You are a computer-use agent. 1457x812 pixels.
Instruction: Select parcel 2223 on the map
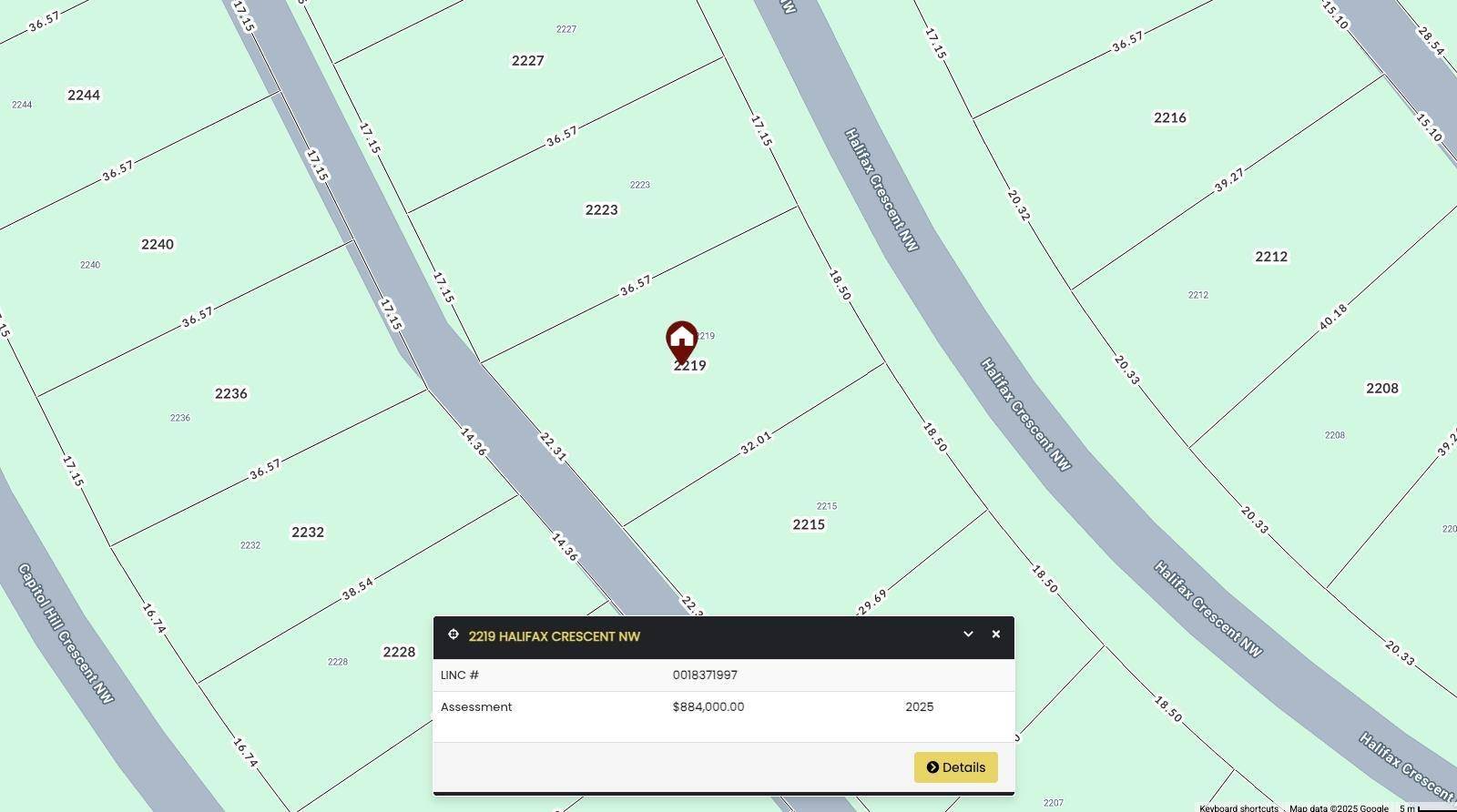pyautogui.click(x=601, y=210)
